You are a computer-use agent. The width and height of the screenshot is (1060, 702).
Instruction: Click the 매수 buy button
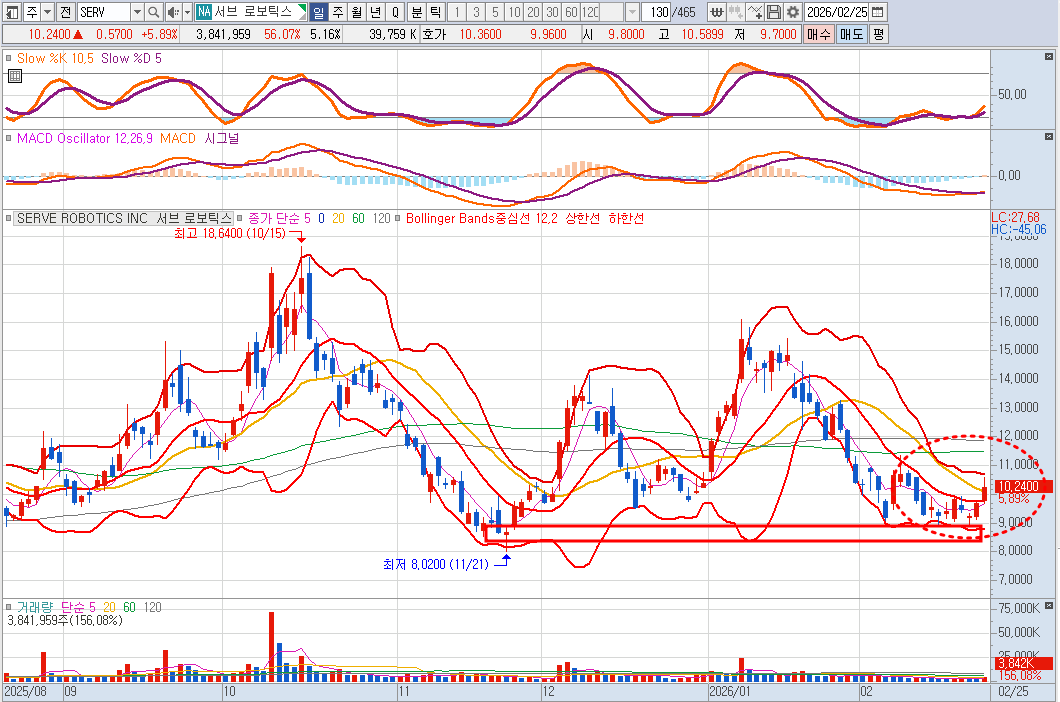(x=818, y=33)
